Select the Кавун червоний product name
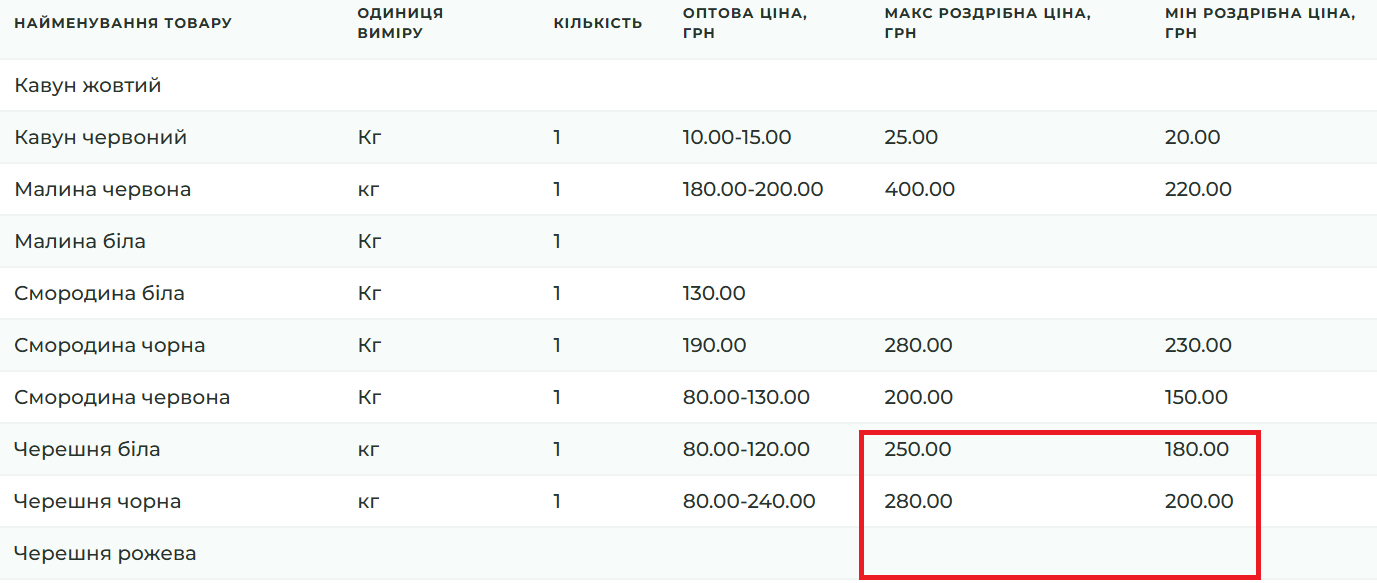 pos(100,137)
